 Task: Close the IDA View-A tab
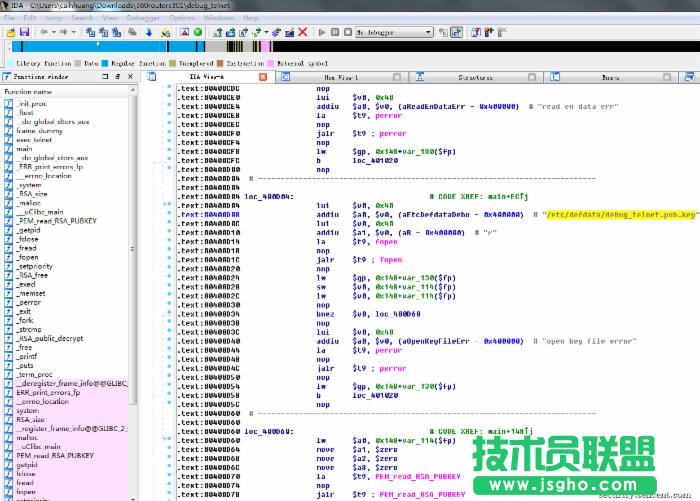[263, 77]
